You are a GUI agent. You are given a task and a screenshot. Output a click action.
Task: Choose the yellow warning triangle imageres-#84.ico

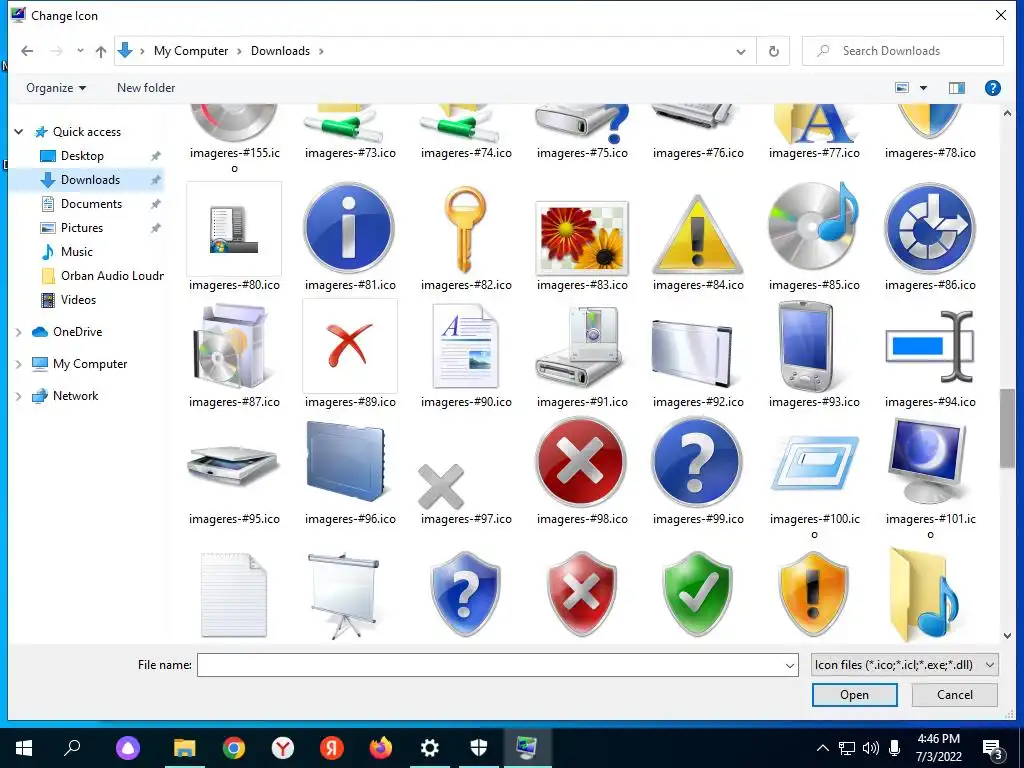(x=697, y=234)
